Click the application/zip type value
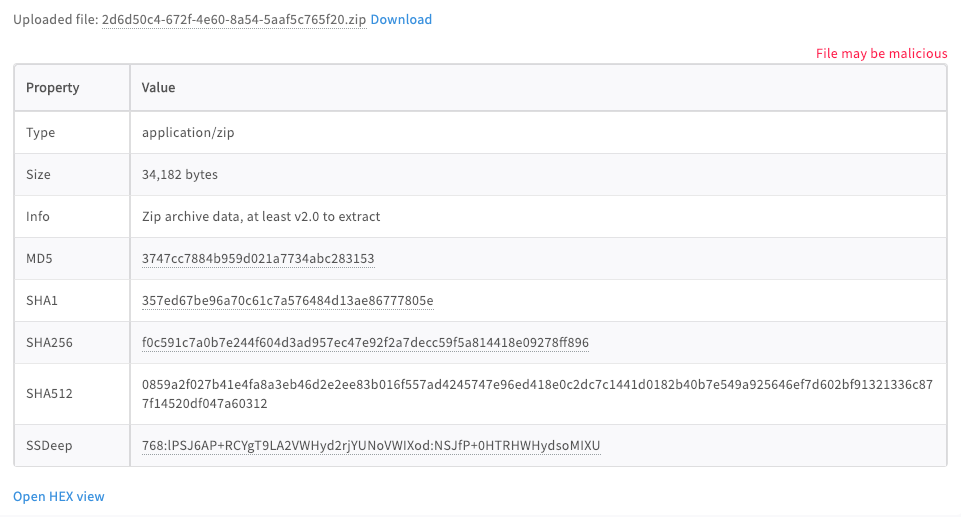The height and width of the screenshot is (517, 961). (x=188, y=133)
